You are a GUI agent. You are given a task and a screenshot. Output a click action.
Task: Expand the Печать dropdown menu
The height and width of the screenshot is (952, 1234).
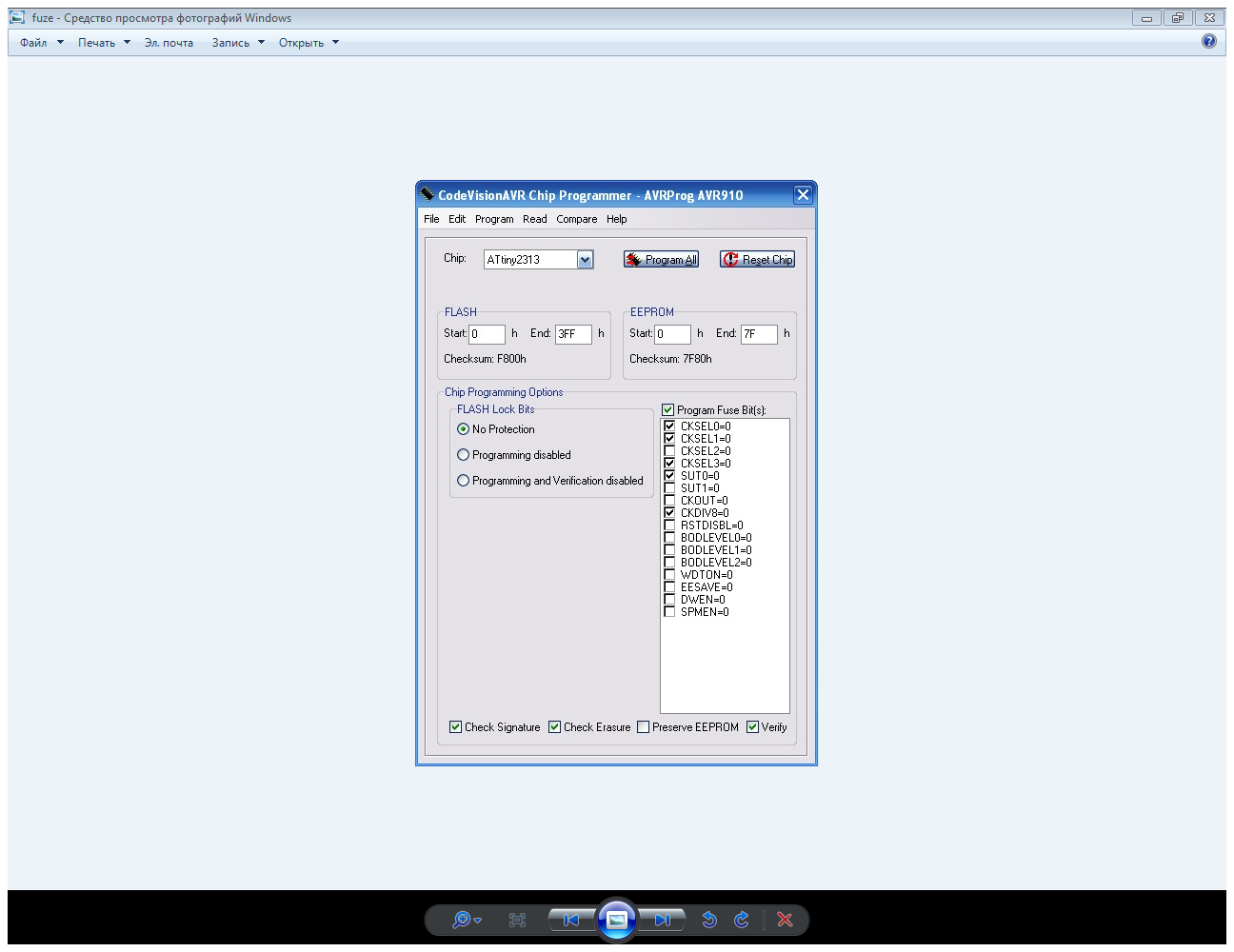[104, 43]
